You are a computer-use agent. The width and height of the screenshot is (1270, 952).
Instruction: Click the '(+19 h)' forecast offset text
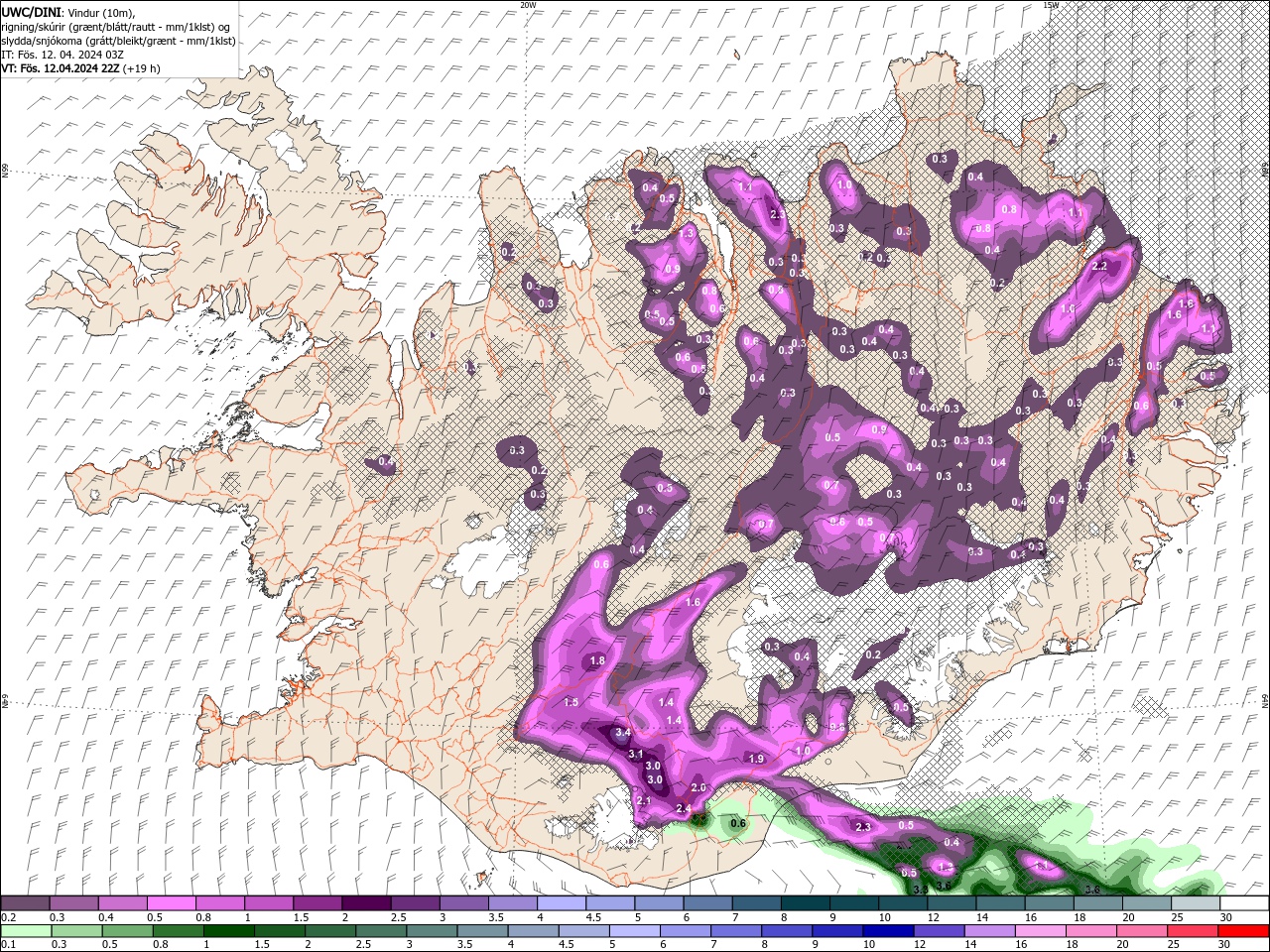(x=141, y=68)
